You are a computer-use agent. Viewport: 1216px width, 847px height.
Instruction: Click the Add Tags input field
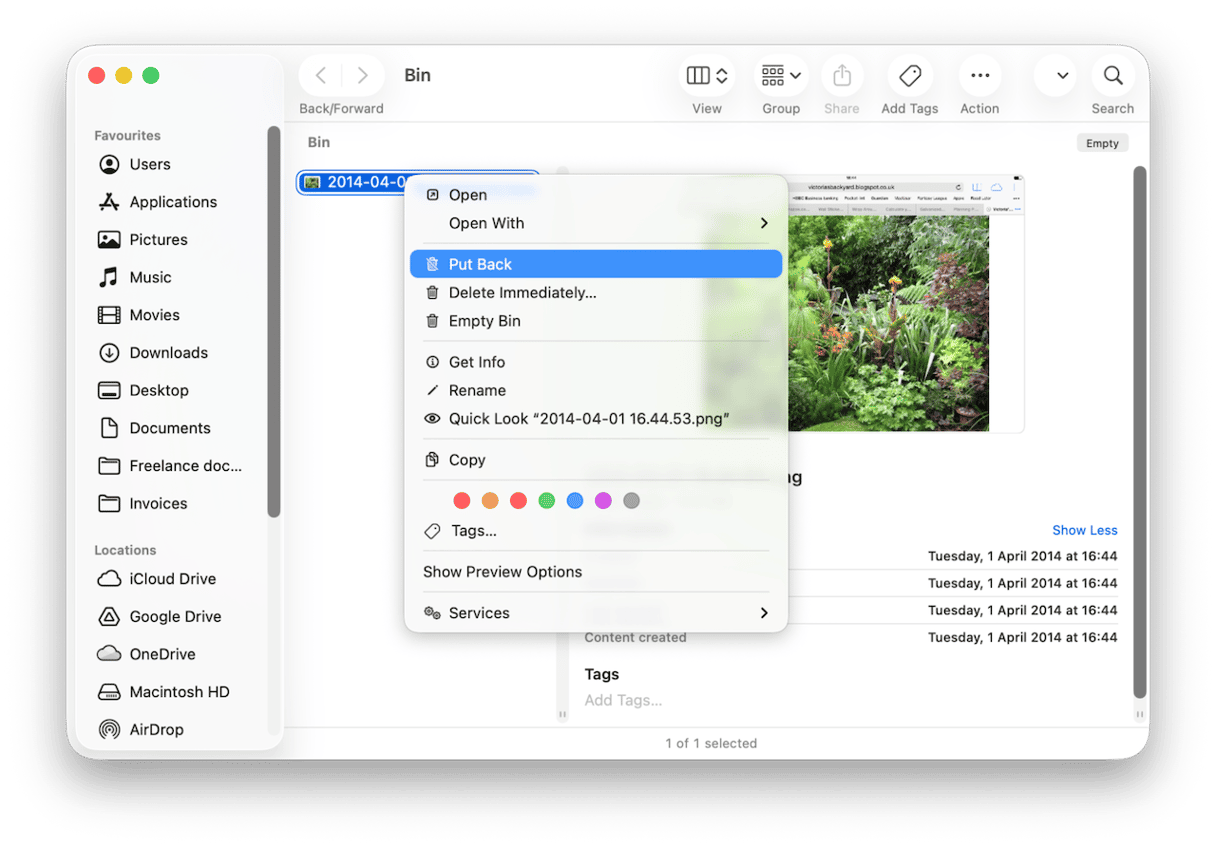[x=623, y=700]
